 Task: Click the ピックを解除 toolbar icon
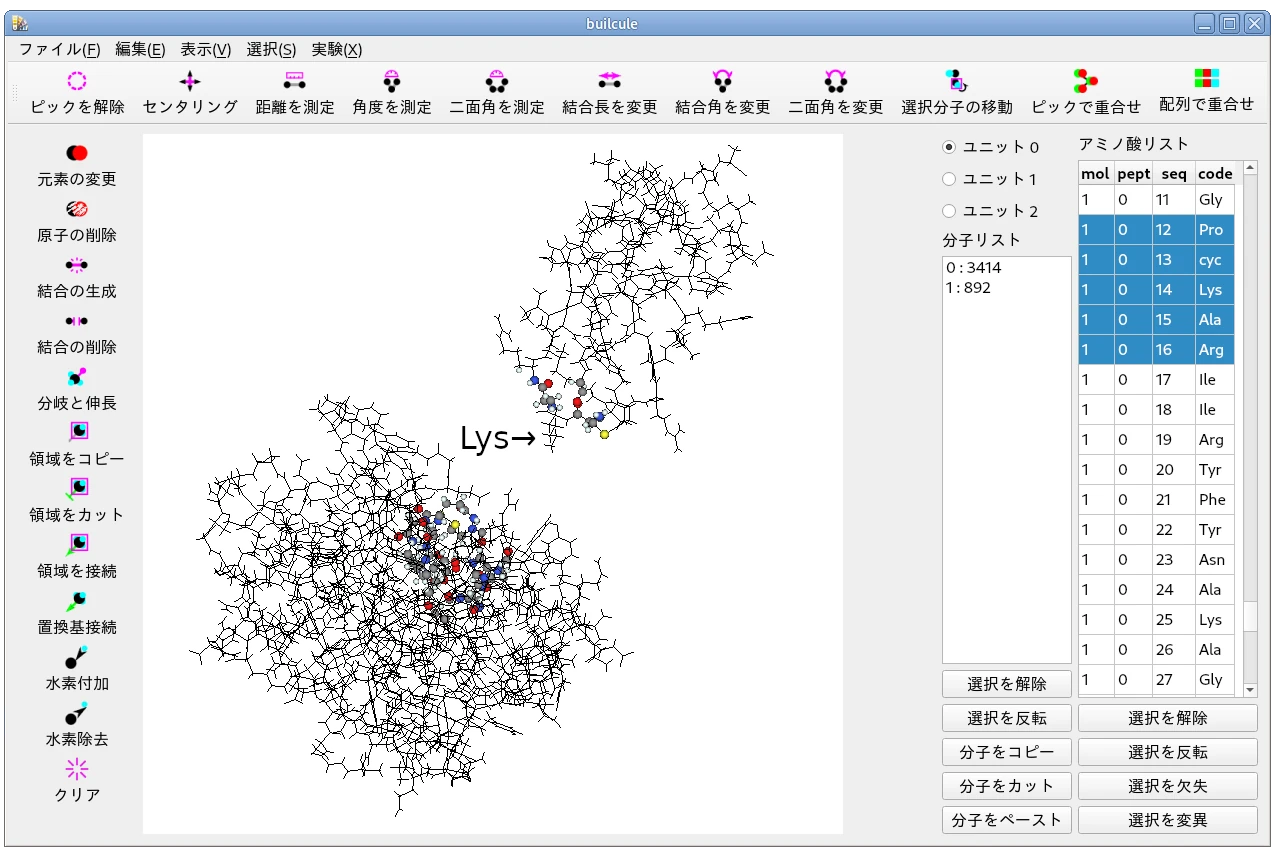[77, 82]
